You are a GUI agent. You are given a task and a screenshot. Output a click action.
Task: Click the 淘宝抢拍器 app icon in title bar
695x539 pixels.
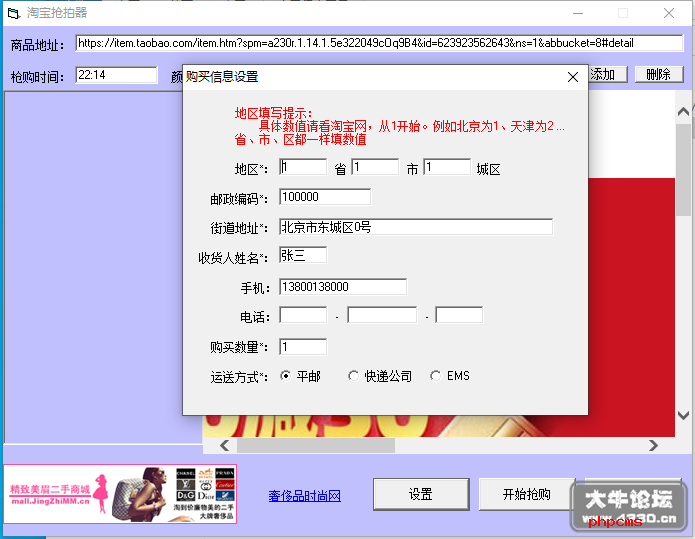click(14, 13)
